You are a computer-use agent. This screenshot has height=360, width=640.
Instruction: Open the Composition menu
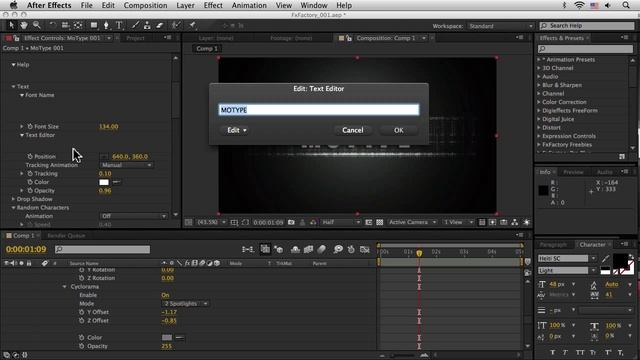[x=145, y=5]
